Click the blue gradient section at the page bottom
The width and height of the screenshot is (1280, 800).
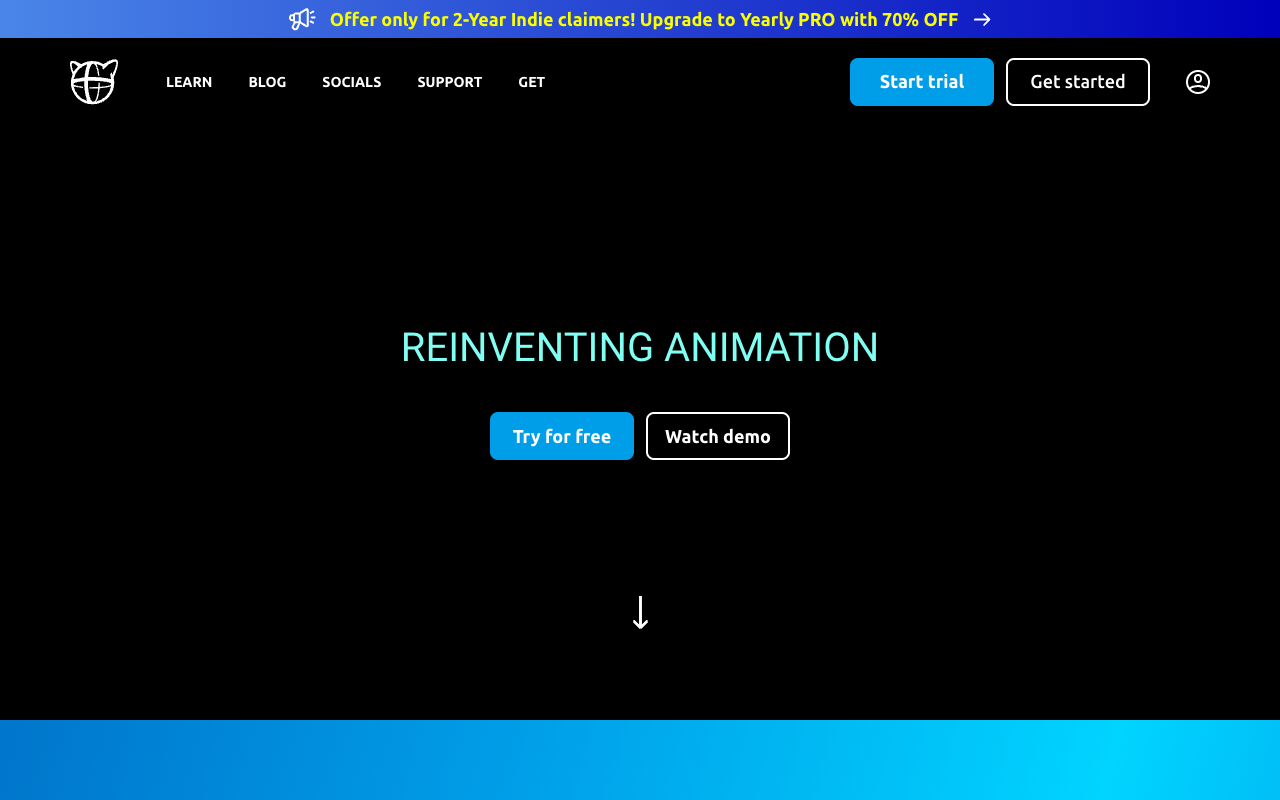point(640,760)
